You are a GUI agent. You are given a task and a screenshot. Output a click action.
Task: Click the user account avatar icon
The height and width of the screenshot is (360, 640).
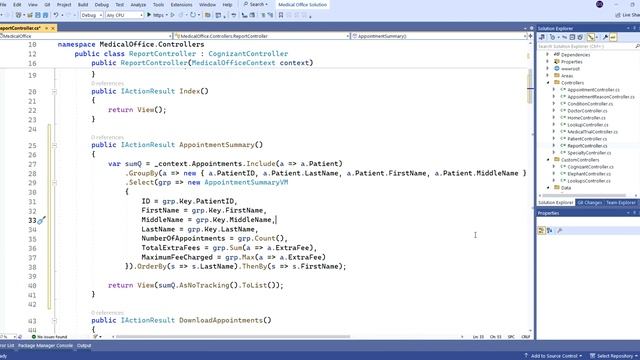tap(600, 4)
